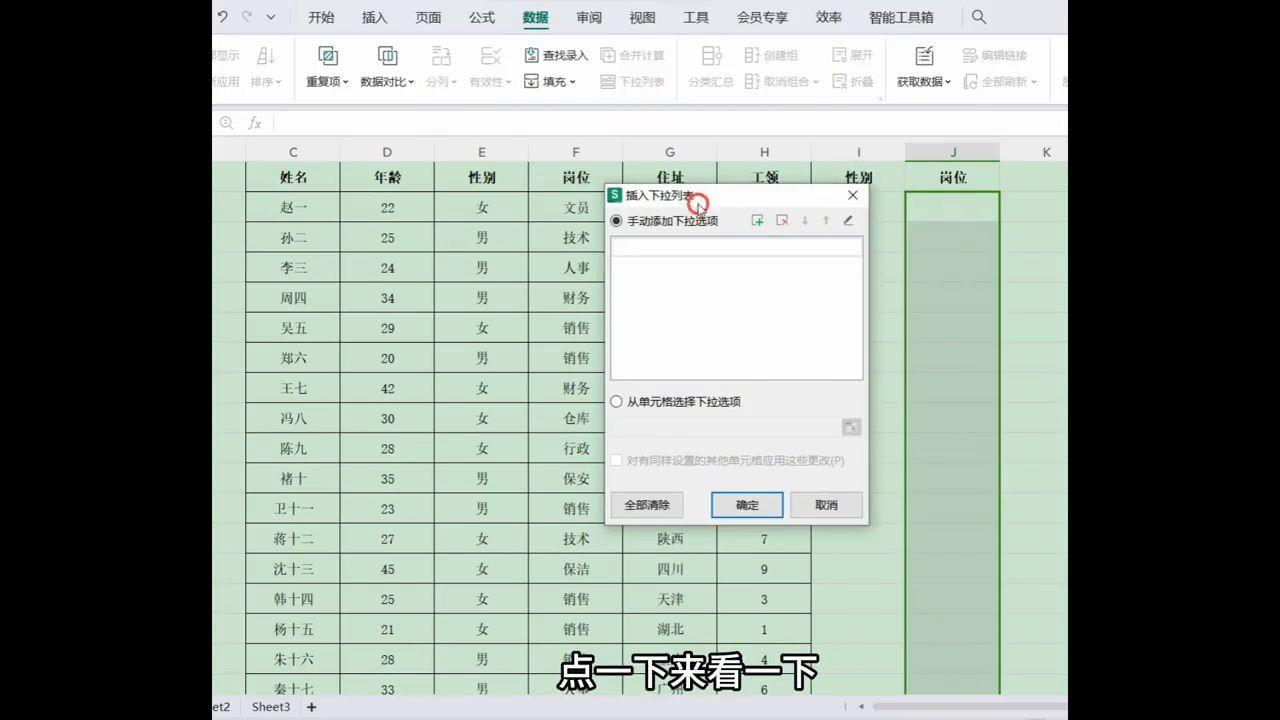Switch to the 审阅 ribbon tab
The width and height of the screenshot is (1280, 720).
[x=589, y=17]
